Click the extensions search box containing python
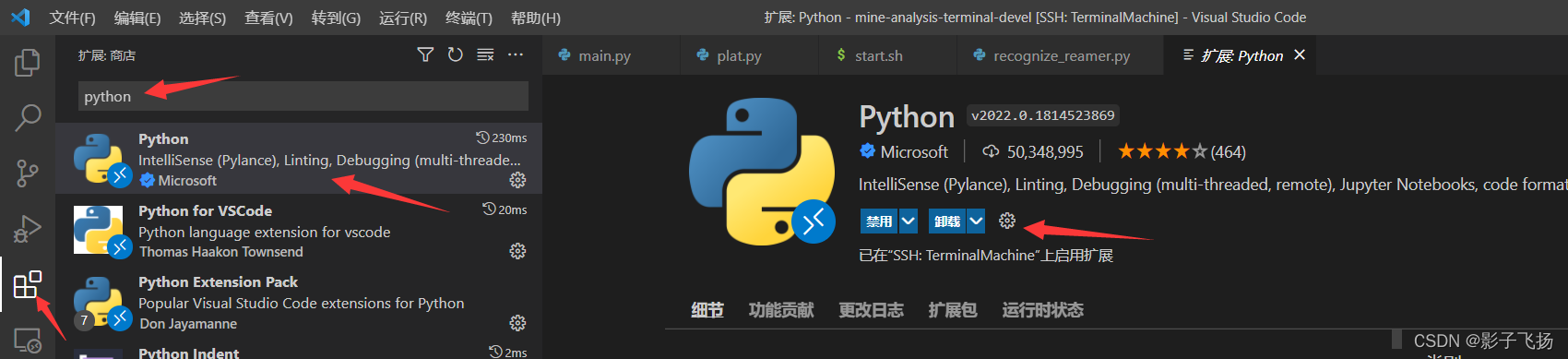Viewport: 1568px width, 359px height. 303,96
